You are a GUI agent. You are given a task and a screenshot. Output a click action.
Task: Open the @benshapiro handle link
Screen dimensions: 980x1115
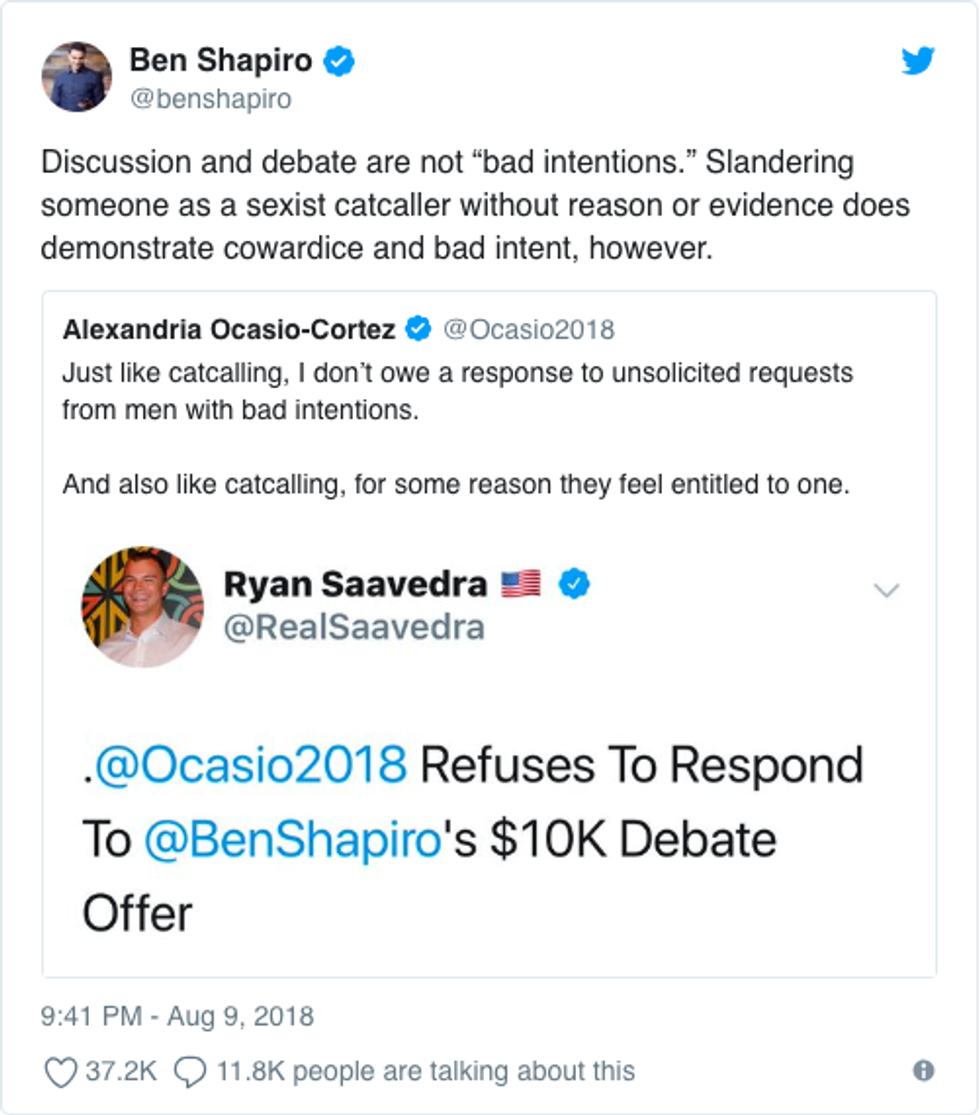click(x=210, y=100)
